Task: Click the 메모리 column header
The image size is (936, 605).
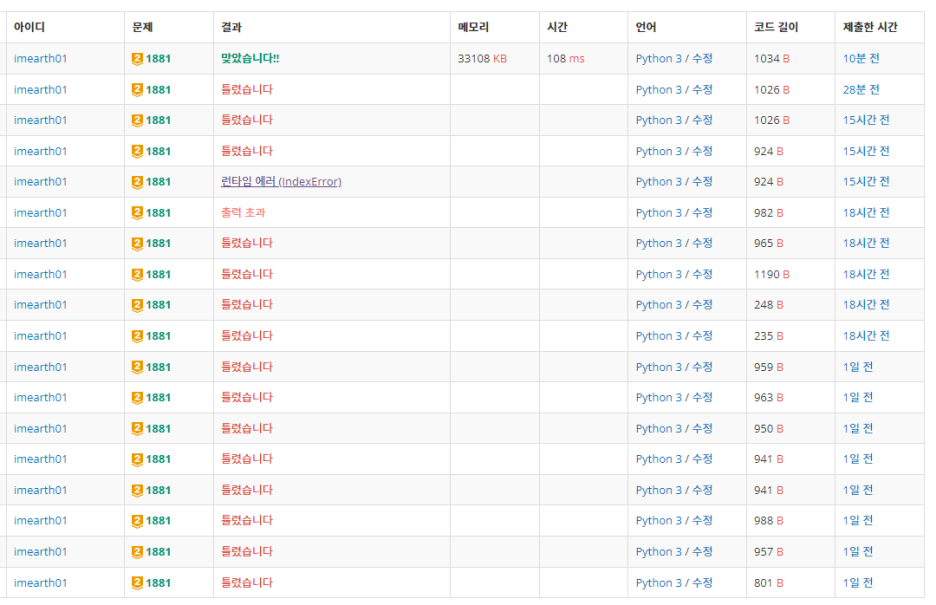Action: coord(473,27)
